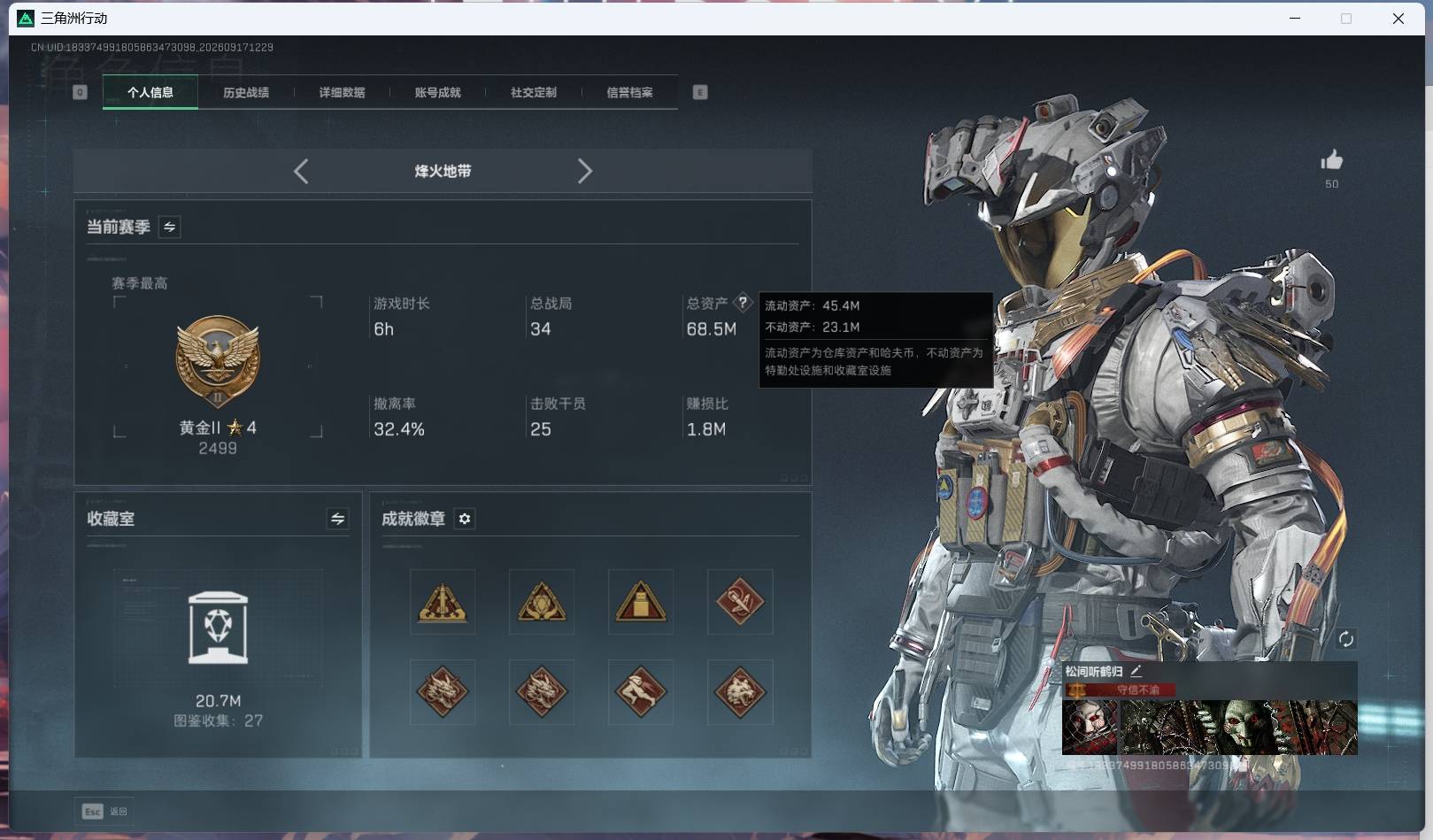Toggle the 当前赛季 swap icon

pyautogui.click(x=169, y=227)
